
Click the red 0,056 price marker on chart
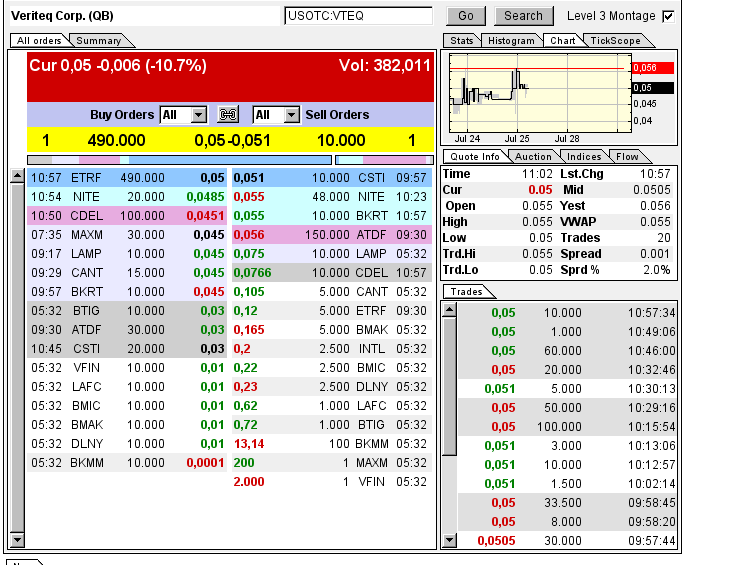652,68
